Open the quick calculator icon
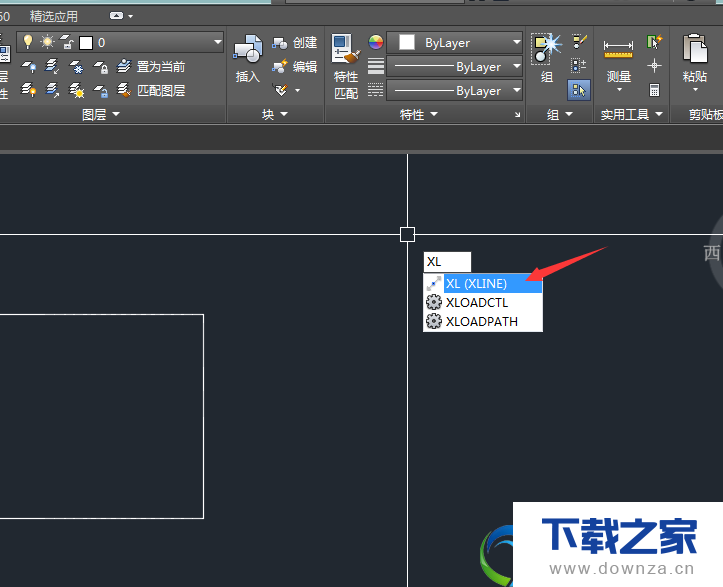 [x=654, y=90]
